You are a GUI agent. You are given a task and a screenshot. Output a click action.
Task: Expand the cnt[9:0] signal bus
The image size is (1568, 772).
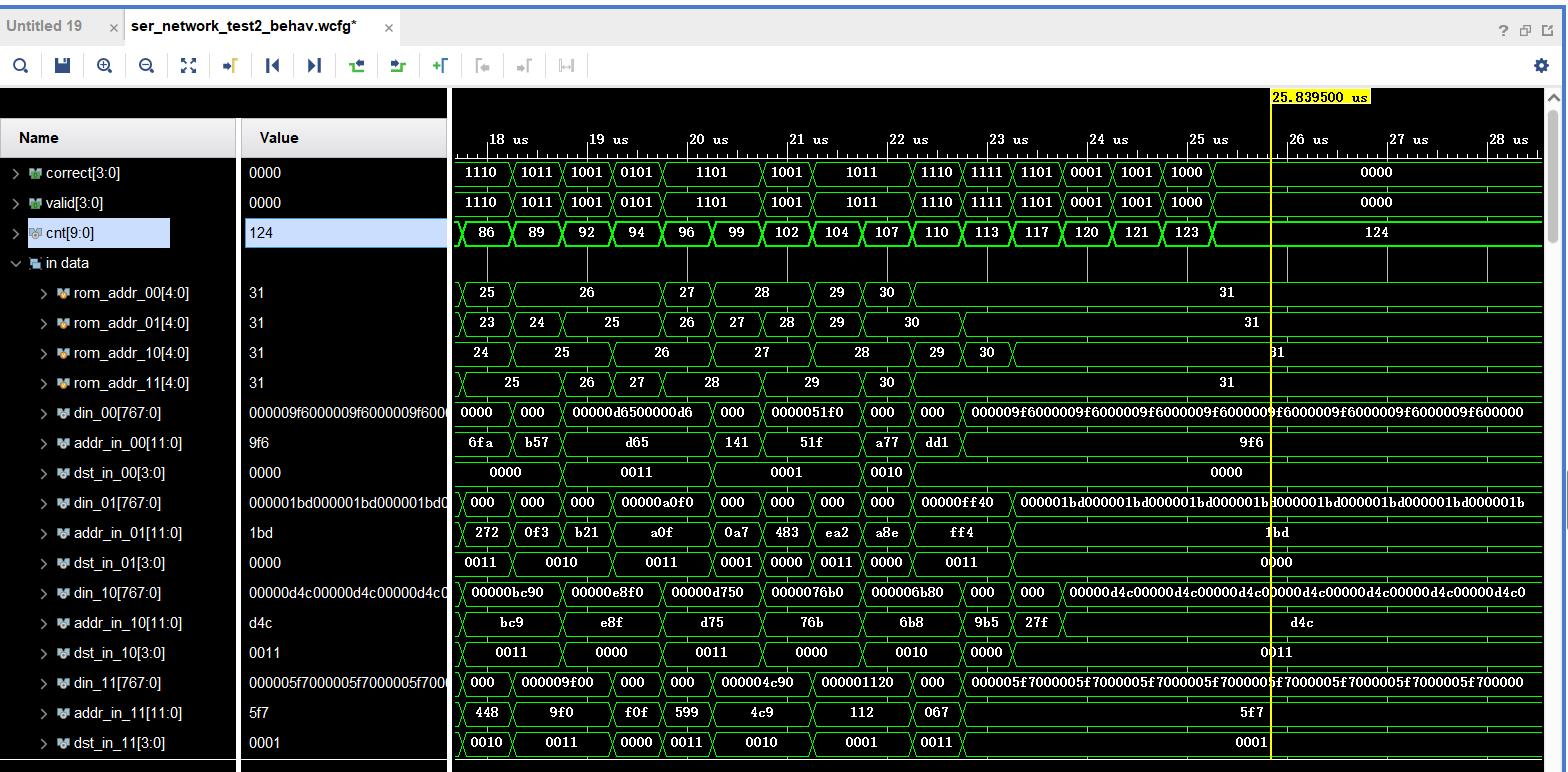point(15,233)
